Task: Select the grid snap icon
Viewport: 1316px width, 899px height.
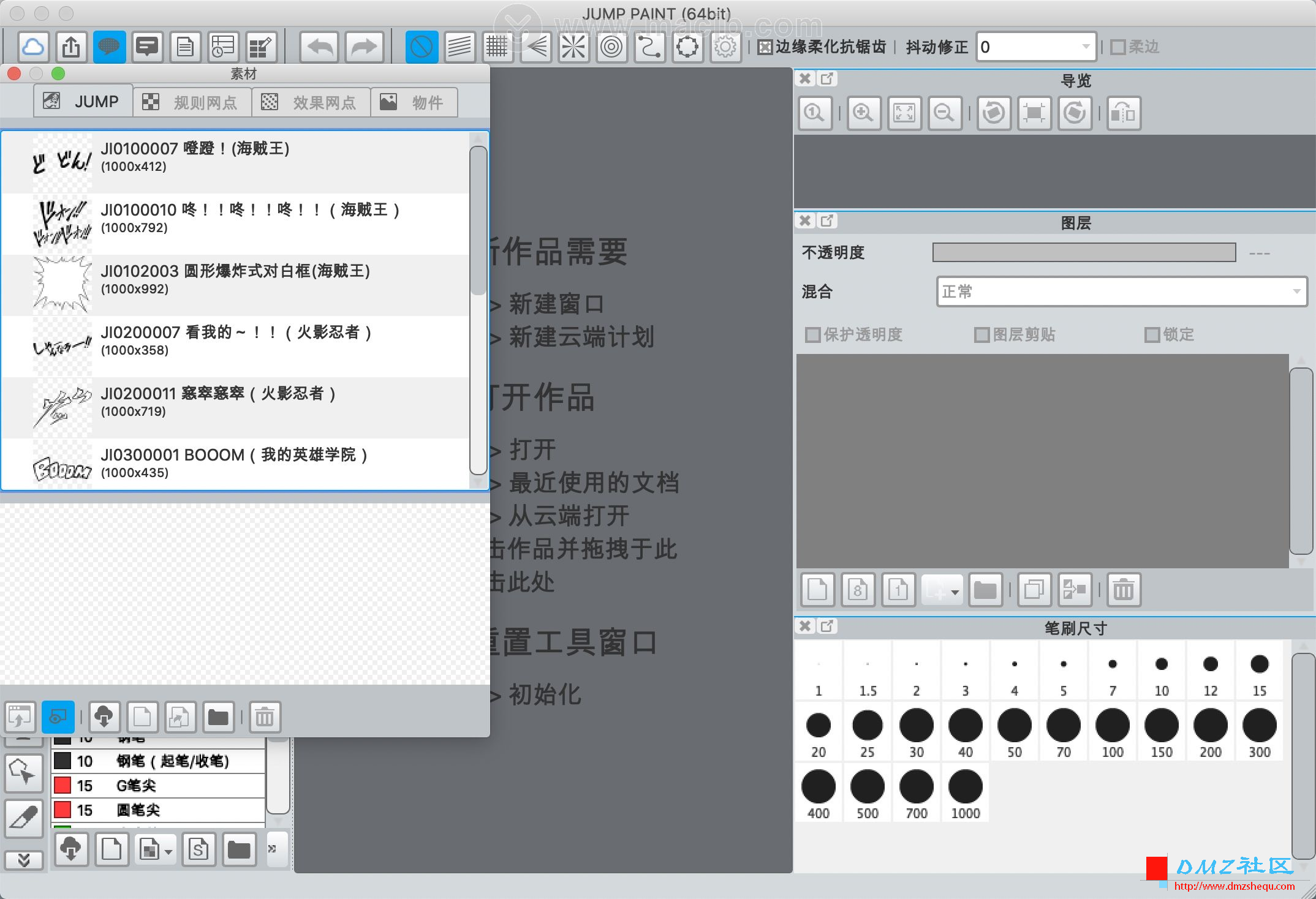Action: coord(497,47)
